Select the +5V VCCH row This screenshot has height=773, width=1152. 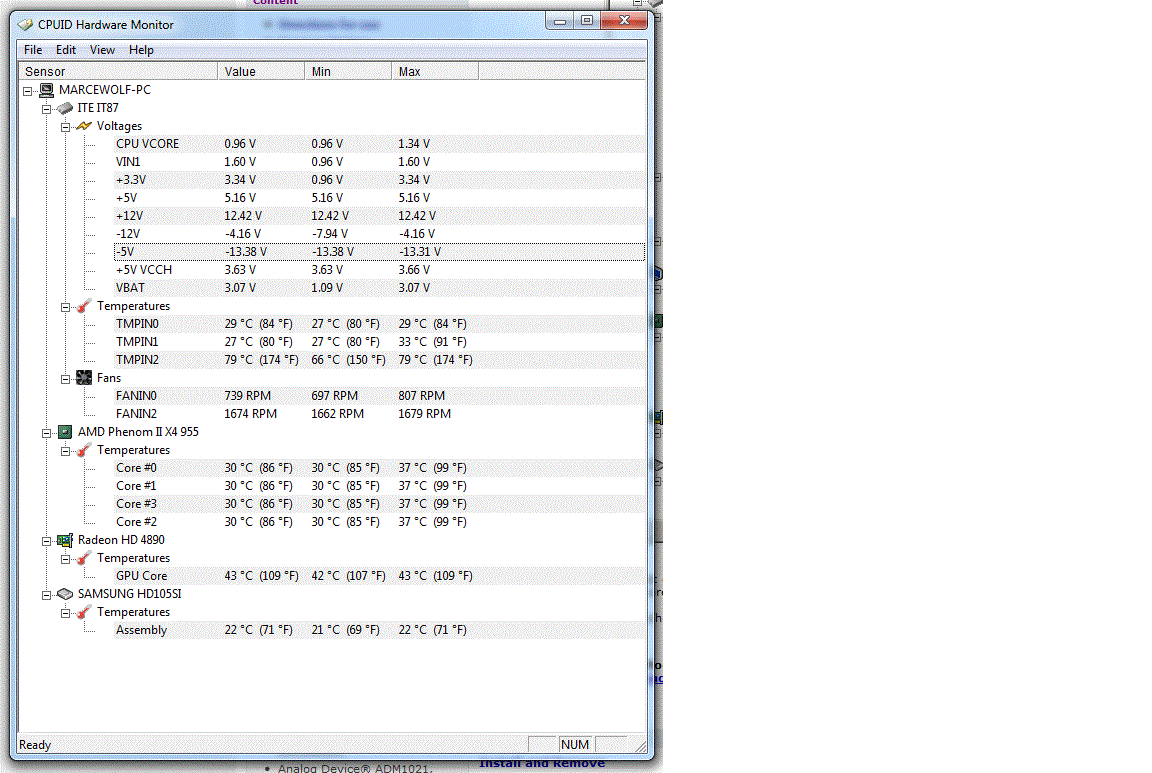380,270
